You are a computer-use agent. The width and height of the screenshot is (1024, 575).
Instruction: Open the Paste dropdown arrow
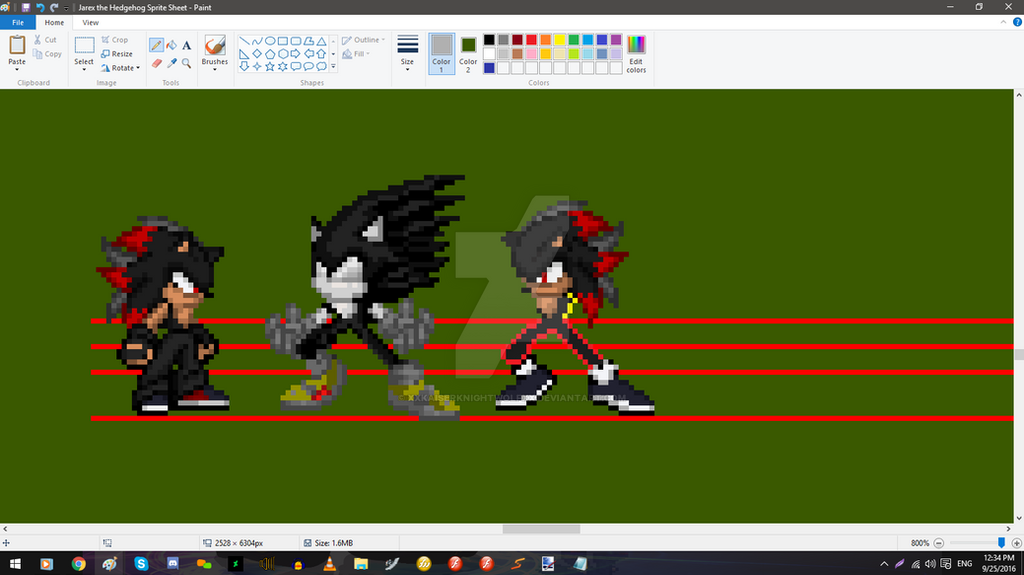[x=17, y=69]
